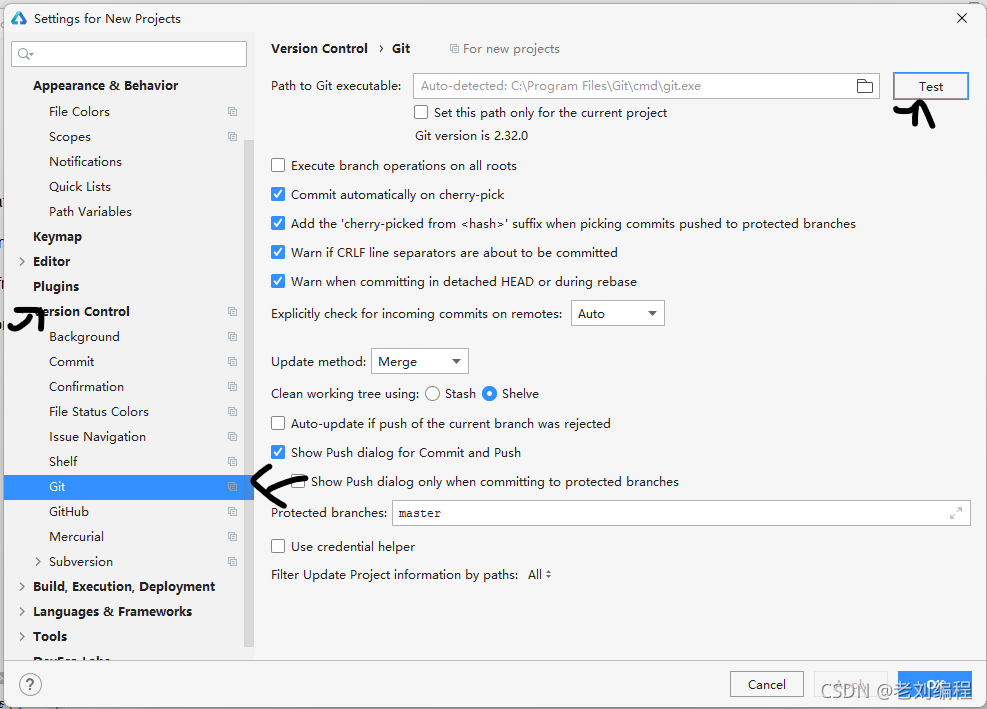
Task: Click the project-level icon beside Subversion
Action: 232,562
